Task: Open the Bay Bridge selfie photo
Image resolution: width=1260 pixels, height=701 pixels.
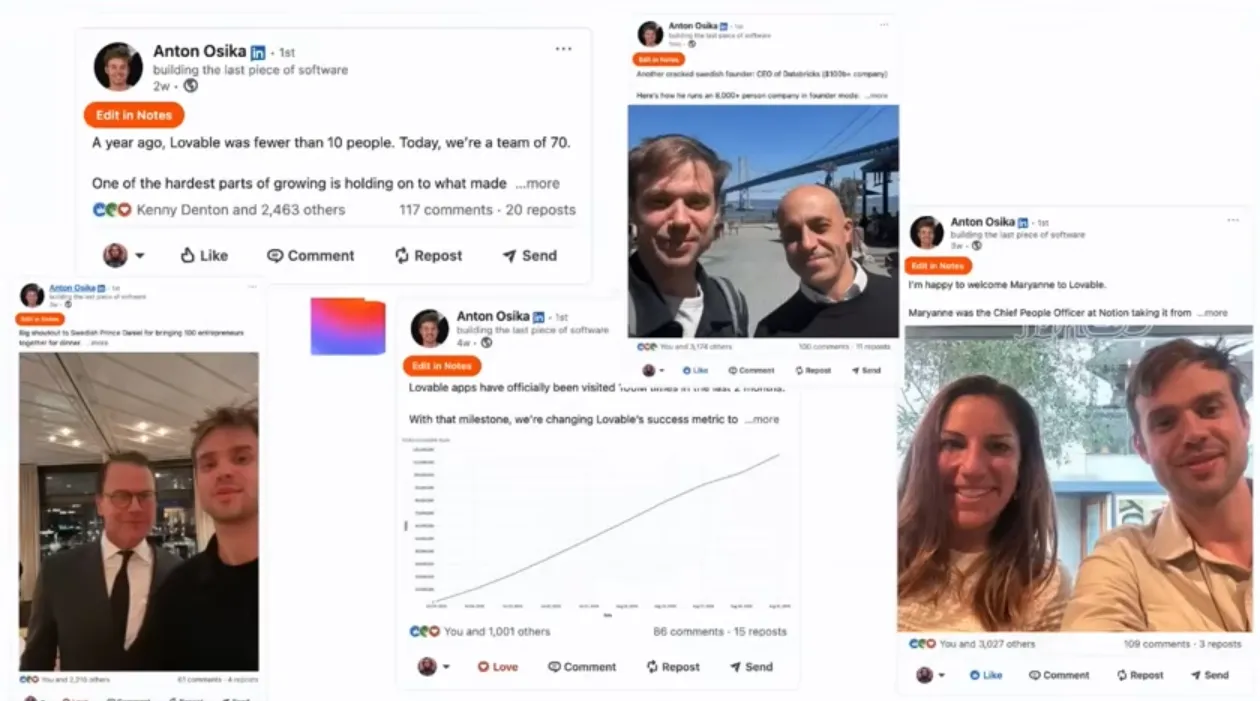Action: [763, 221]
